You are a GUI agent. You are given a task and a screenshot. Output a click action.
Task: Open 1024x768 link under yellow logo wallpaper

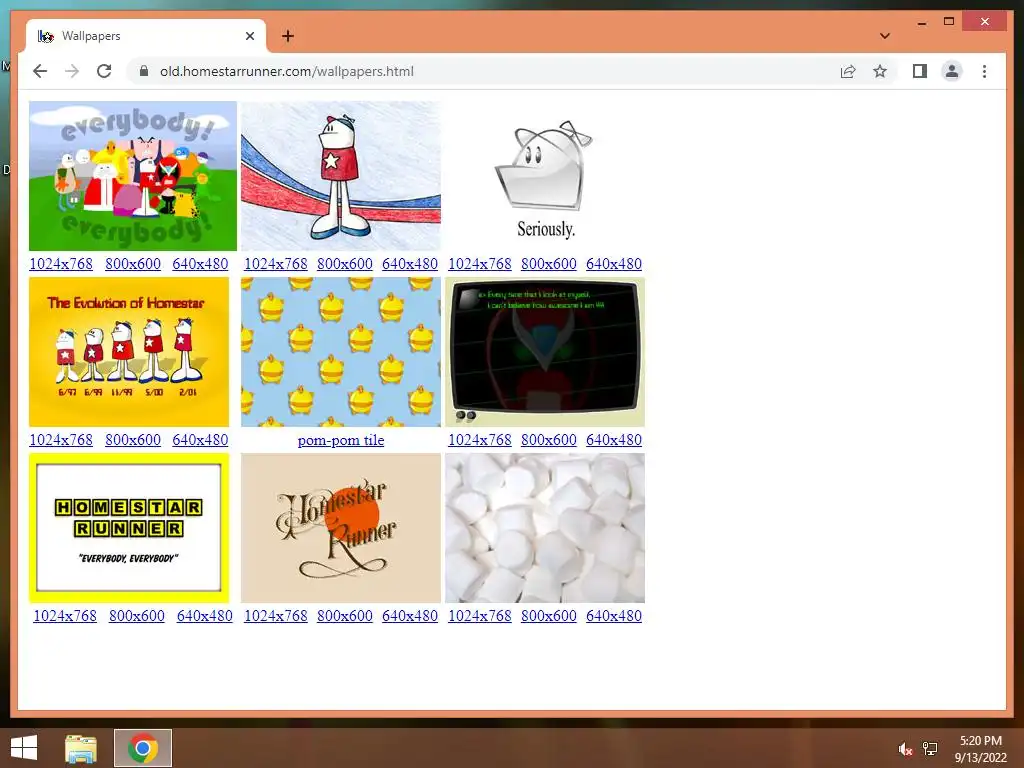click(x=65, y=616)
